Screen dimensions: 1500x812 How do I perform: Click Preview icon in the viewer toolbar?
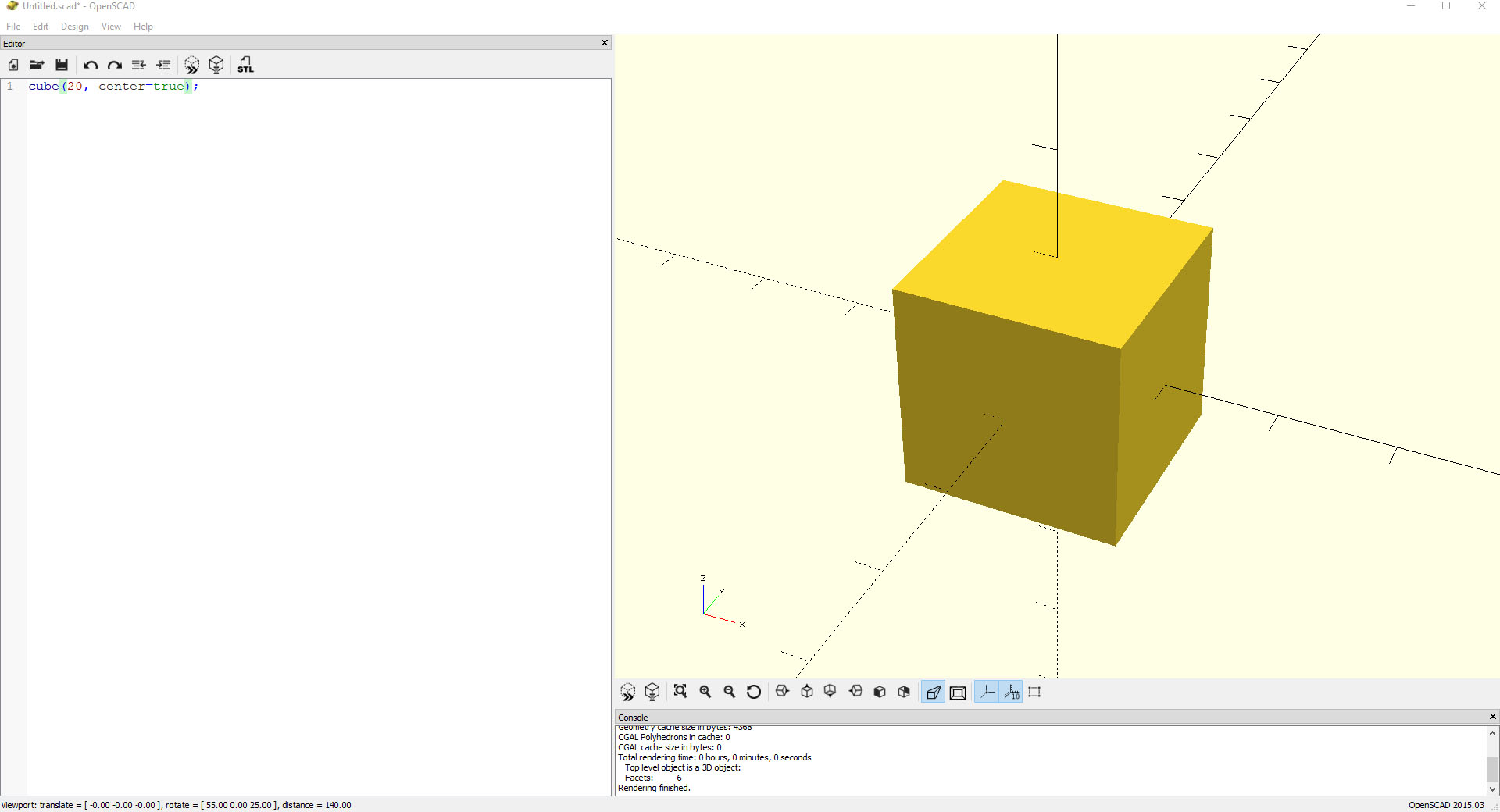point(628,692)
